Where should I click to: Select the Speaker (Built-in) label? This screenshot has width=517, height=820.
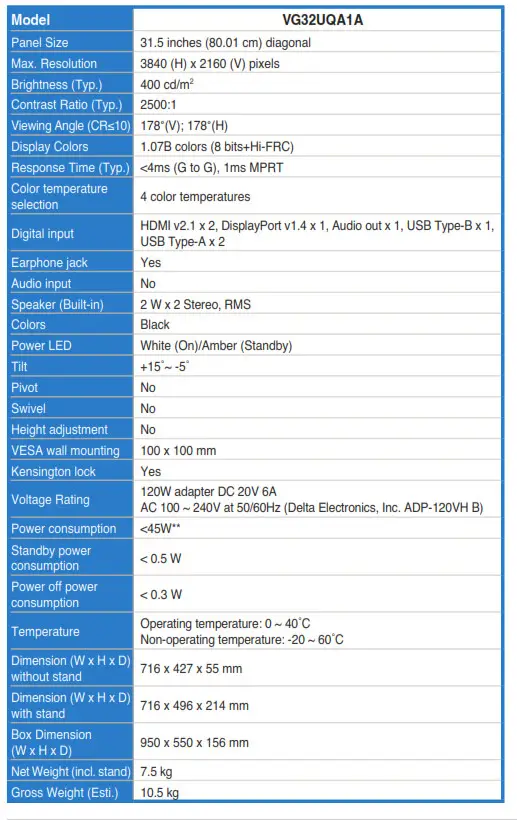(57, 304)
